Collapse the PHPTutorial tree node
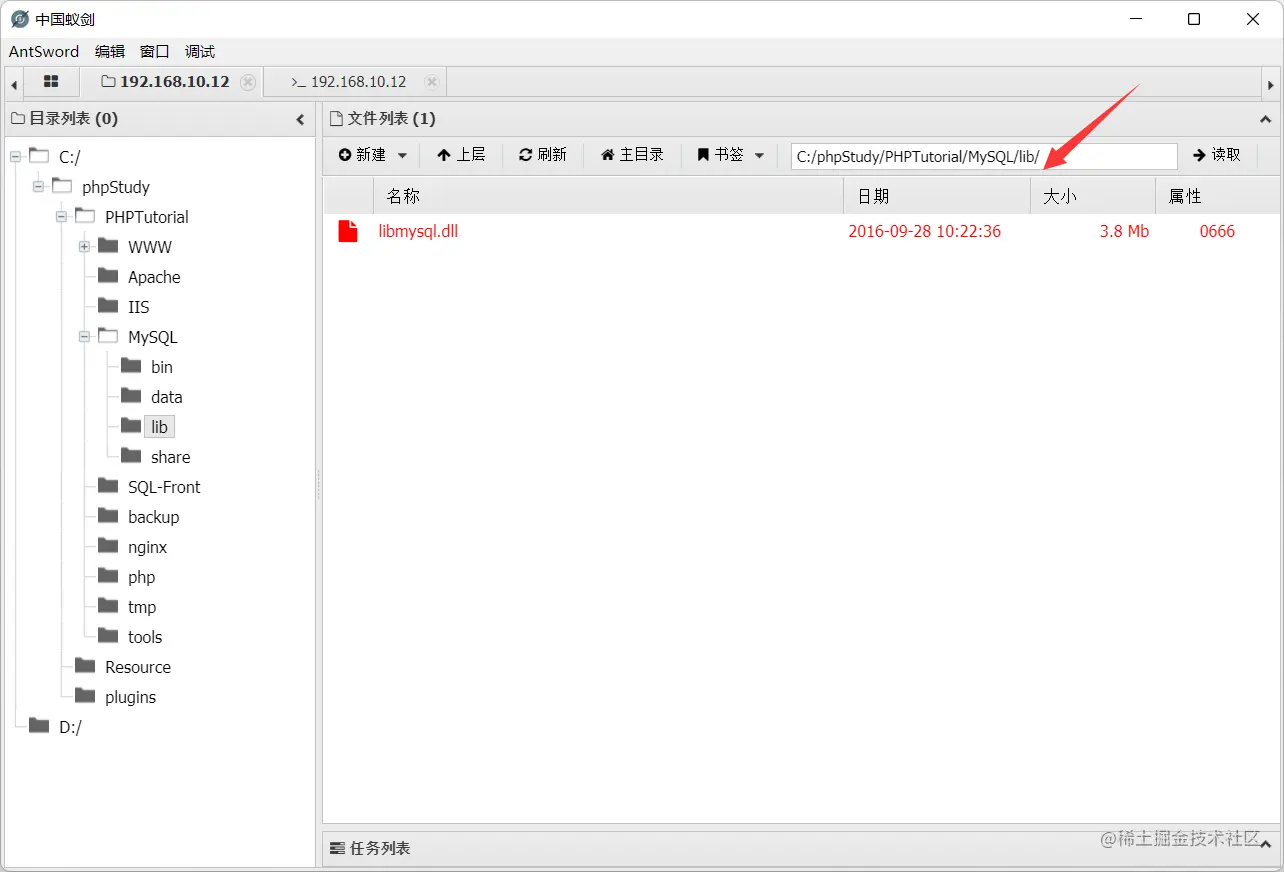This screenshot has height=872, width=1284. click(x=62, y=216)
